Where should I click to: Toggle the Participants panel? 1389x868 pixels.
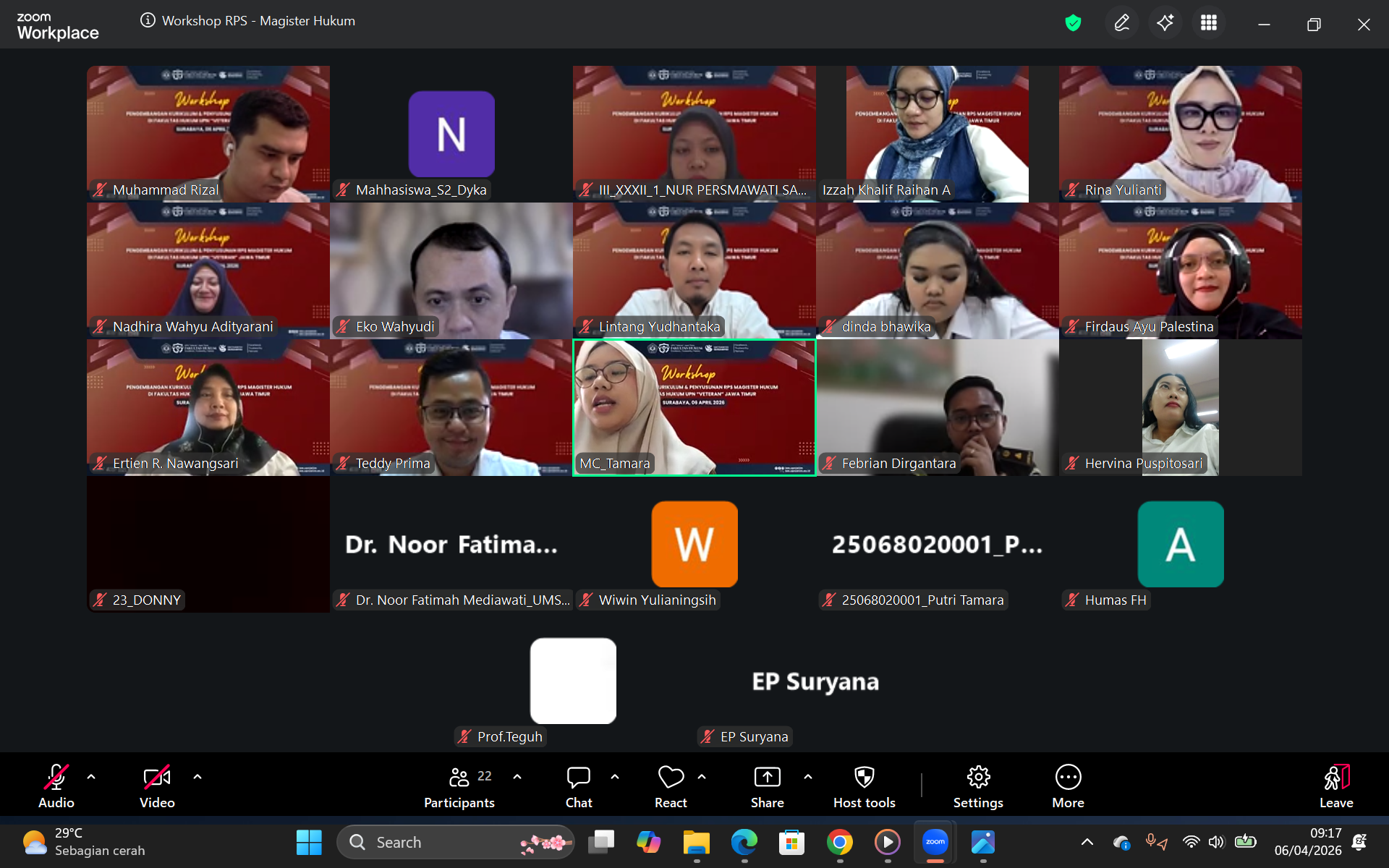(x=459, y=786)
